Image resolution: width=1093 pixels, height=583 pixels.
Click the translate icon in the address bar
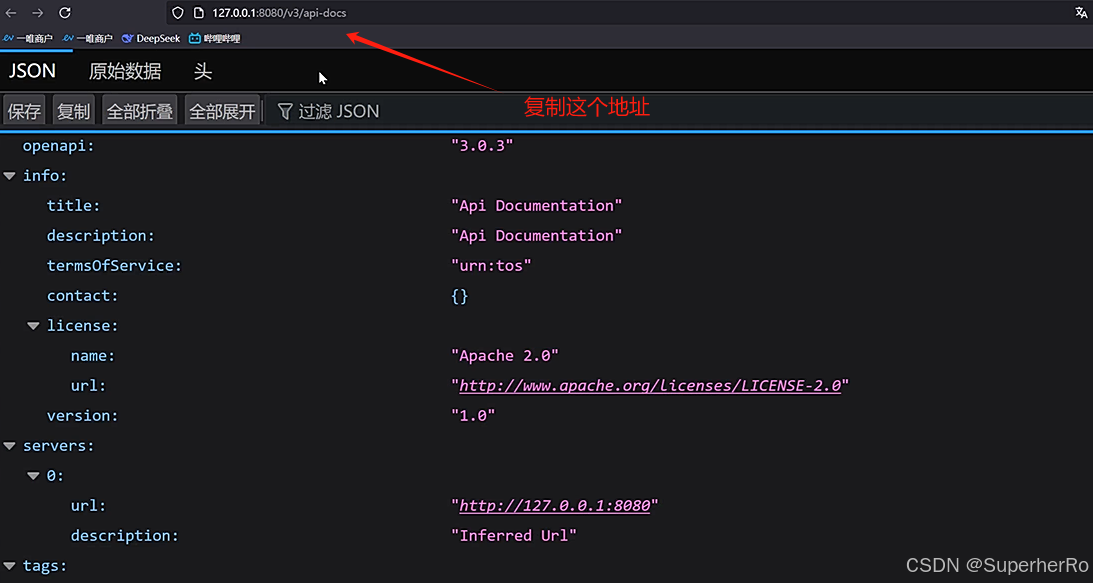tap(1081, 13)
